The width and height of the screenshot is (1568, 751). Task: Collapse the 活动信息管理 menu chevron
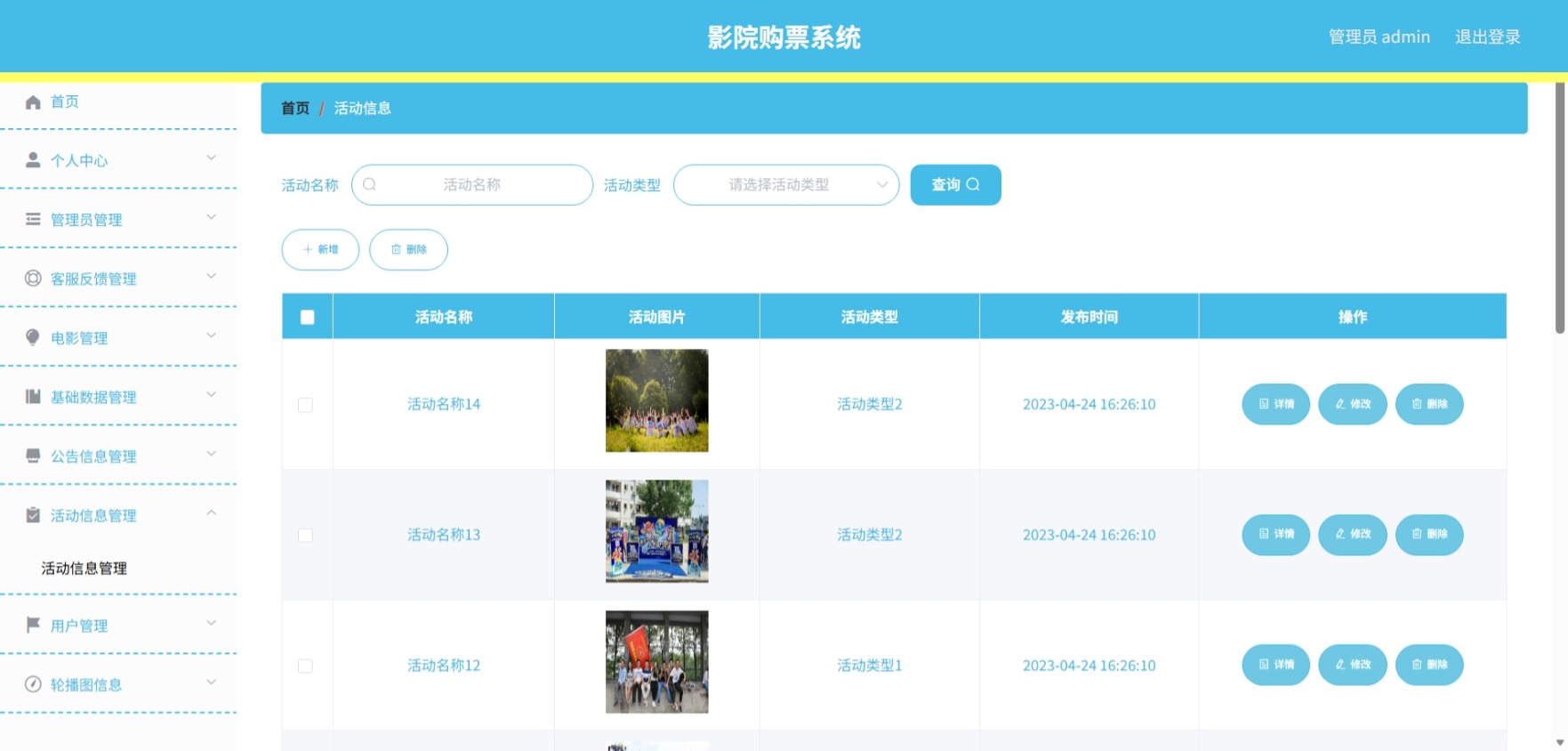click(212, 513)
